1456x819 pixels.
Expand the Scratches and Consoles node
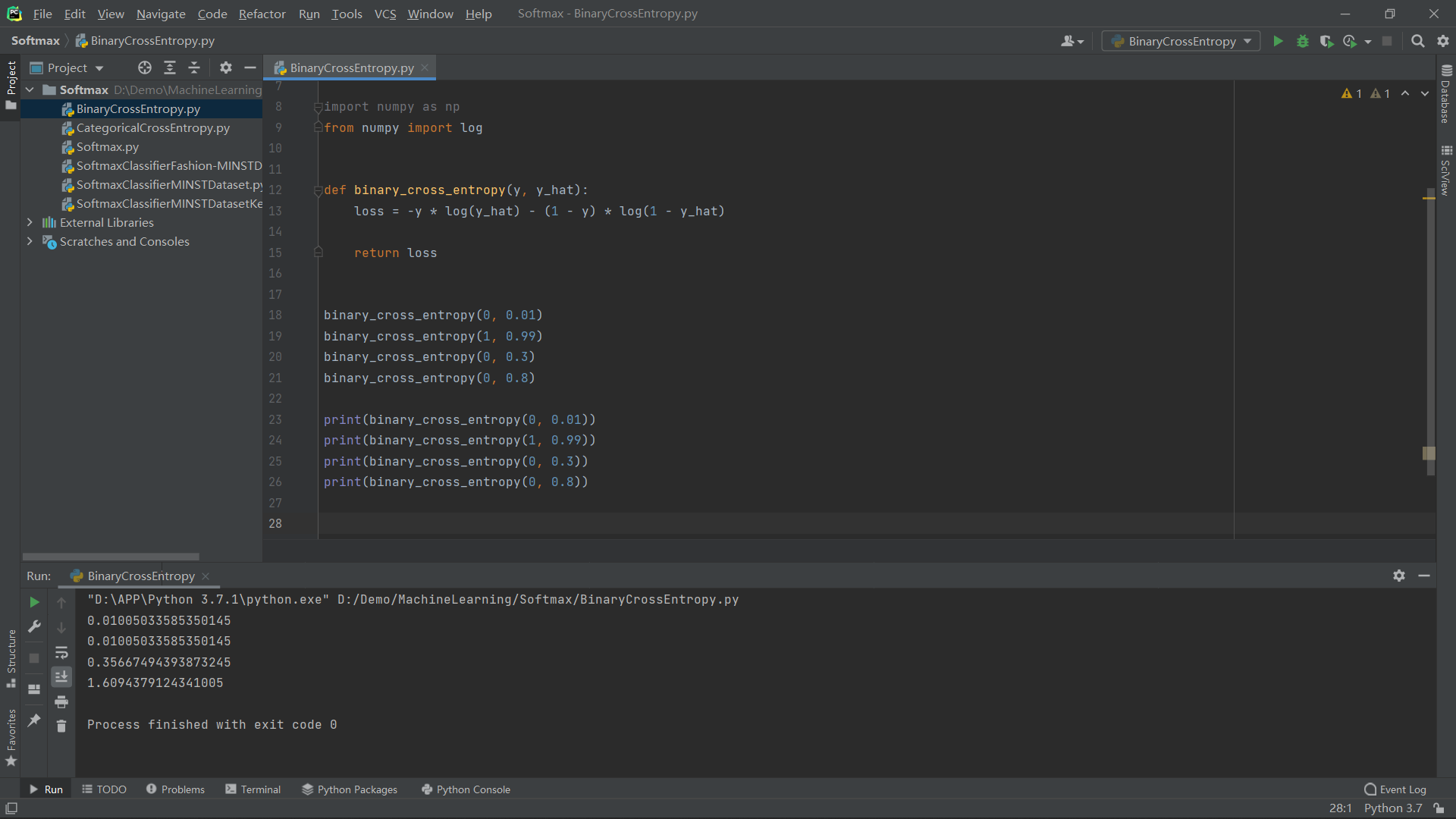pyautogui.click(x=30, y=241)
